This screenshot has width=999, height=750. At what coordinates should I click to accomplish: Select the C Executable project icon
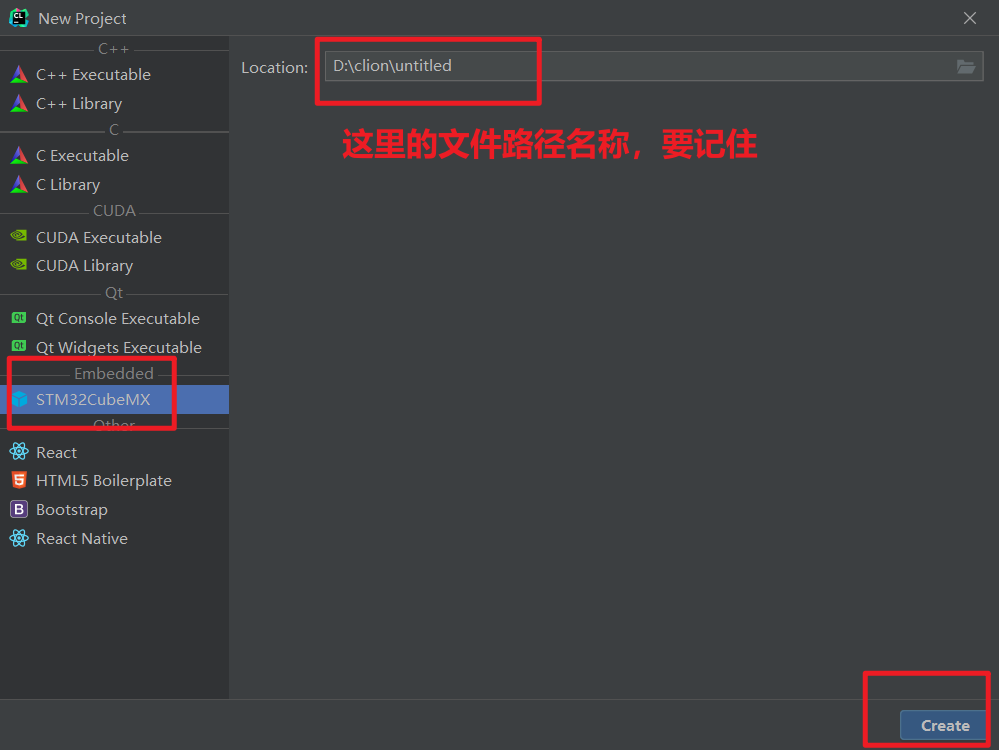click(x=20, y=155)
